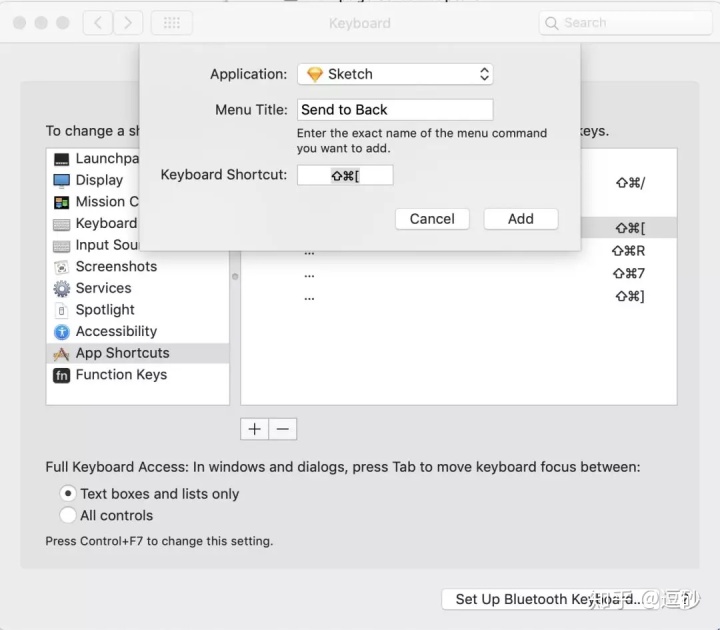Image resolution: width=720 pixels, height=630 pixels.
Task: Show all preferences grid icon
Action: click(172, 22)
